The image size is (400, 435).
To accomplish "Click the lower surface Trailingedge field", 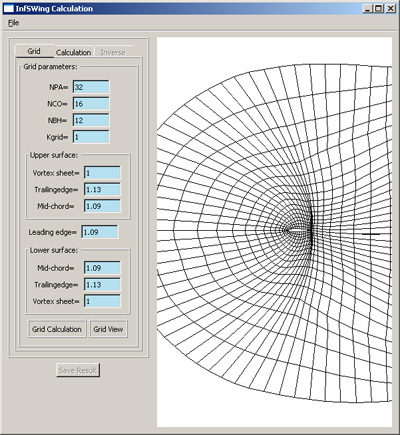I will tap(102, 285).
